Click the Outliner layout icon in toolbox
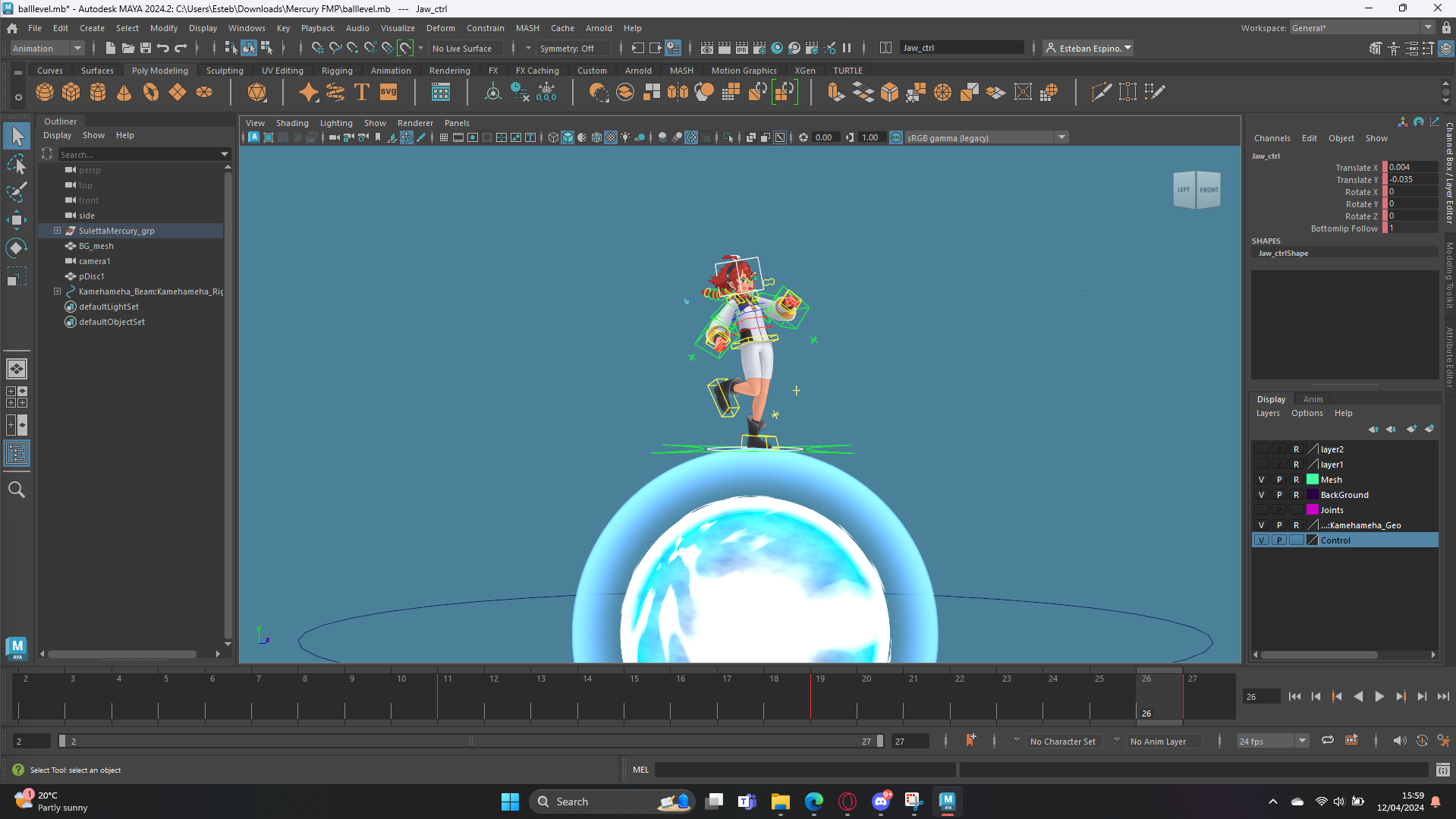Viewport: 1456px width, 819px height. click(17, 454)
